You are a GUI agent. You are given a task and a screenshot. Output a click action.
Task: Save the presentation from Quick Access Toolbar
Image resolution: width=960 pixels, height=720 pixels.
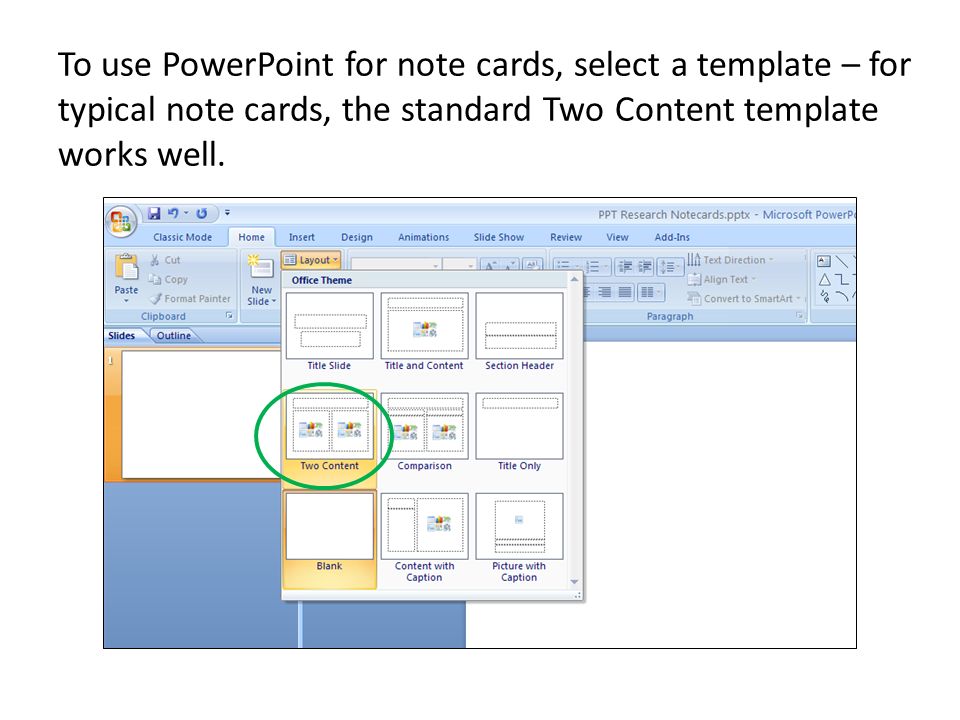click(x=154, y=213)
